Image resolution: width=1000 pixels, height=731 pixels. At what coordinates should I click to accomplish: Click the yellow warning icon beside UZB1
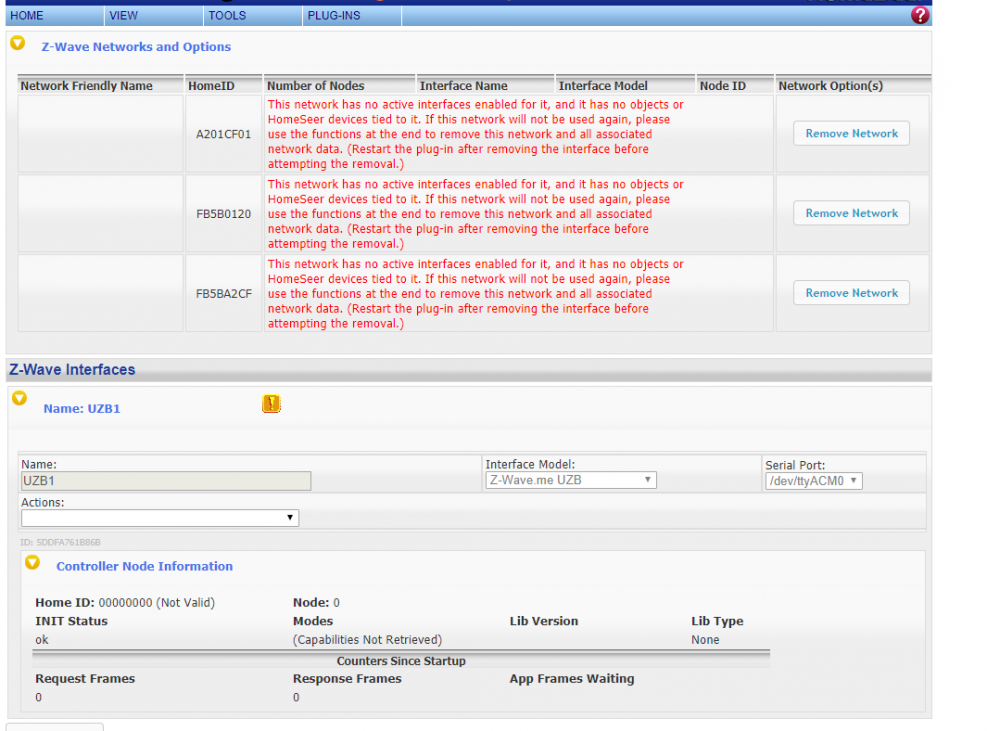click(x=271, y=404)
